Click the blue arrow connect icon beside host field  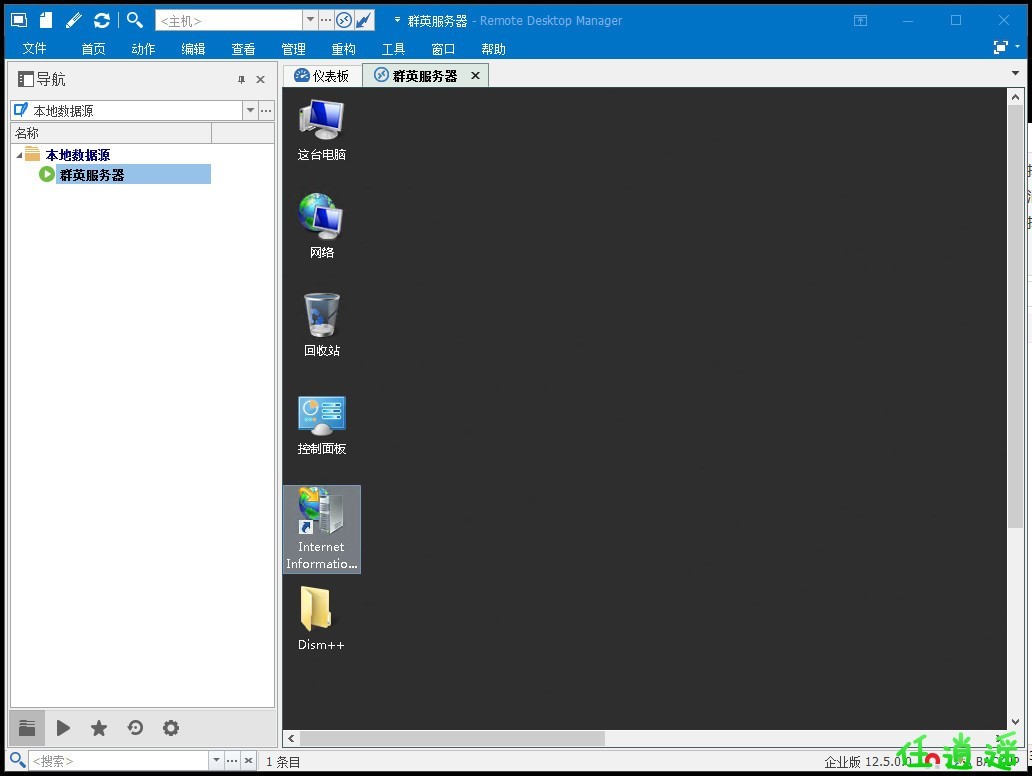[x=363, y=20]
